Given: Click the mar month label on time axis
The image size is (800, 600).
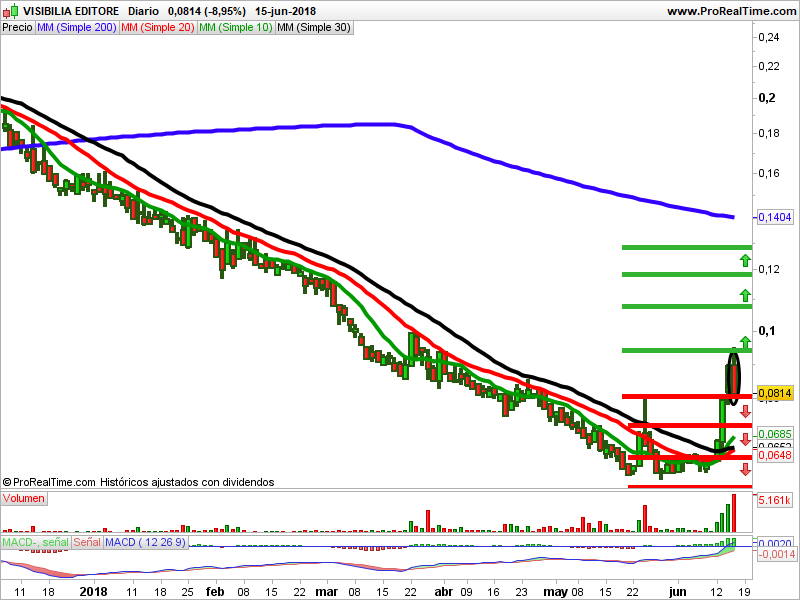Looking at the screenshot, I should [327, 592].
